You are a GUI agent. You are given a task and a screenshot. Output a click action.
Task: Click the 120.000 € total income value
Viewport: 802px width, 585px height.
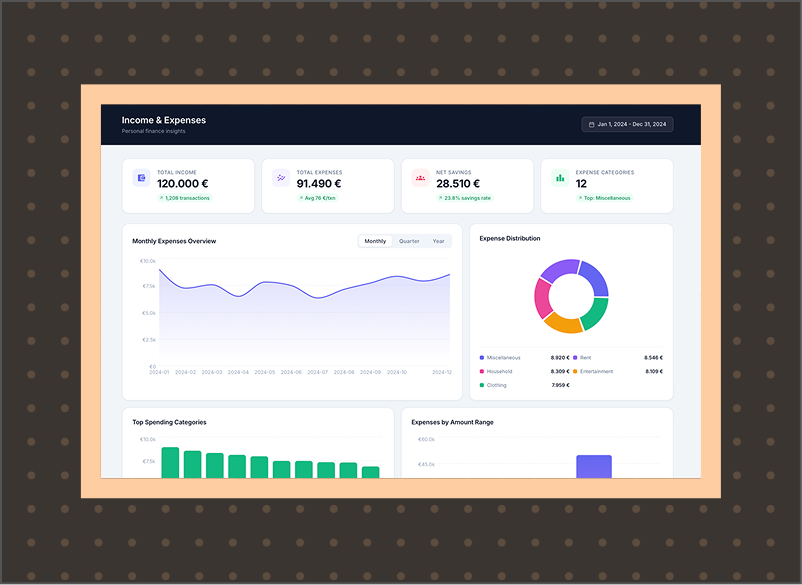tap(183, 184)
